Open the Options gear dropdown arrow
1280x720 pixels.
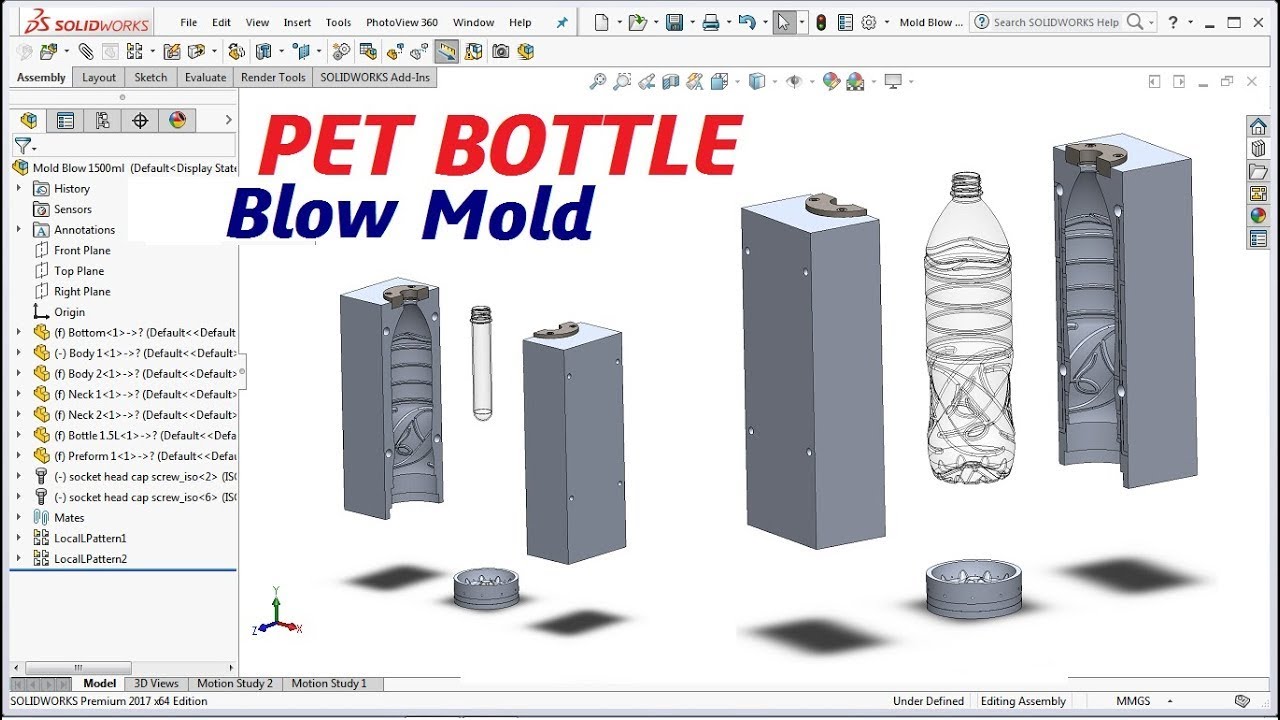pos(887,22)
